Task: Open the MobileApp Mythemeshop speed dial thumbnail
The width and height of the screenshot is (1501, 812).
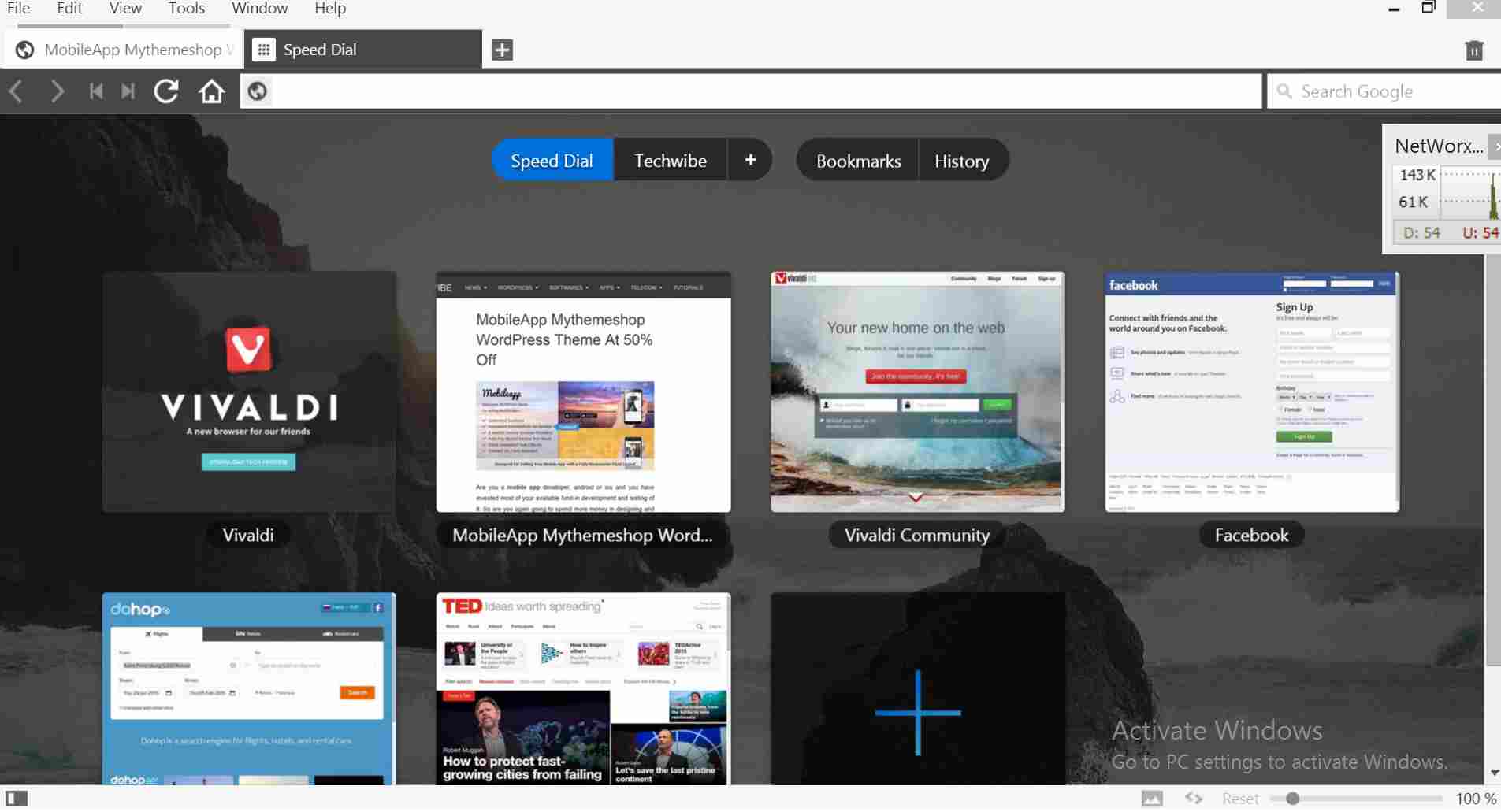Action: click(584, 392)
